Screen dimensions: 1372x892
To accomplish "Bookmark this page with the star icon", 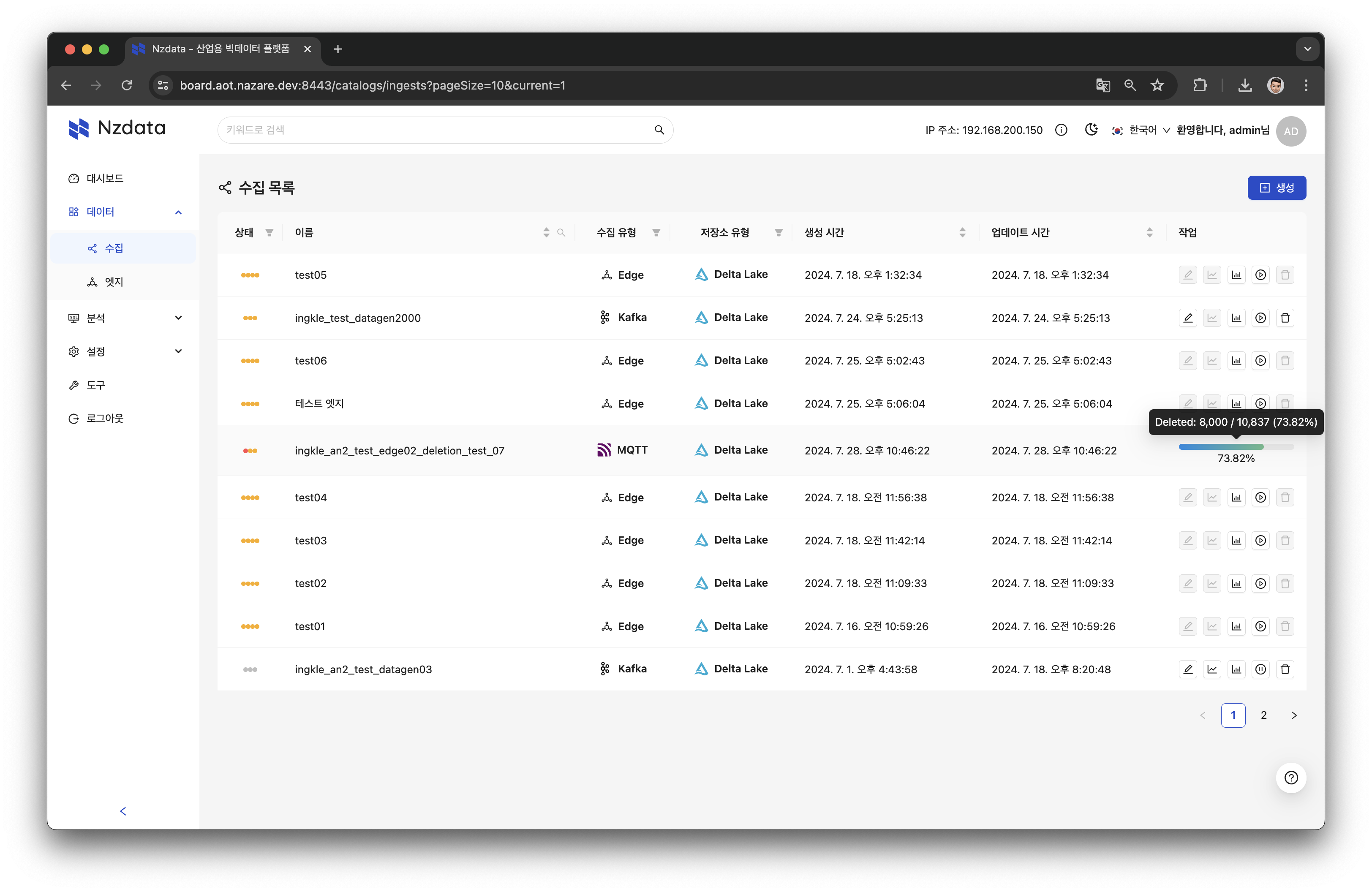I will click(x=1157, y=85).
